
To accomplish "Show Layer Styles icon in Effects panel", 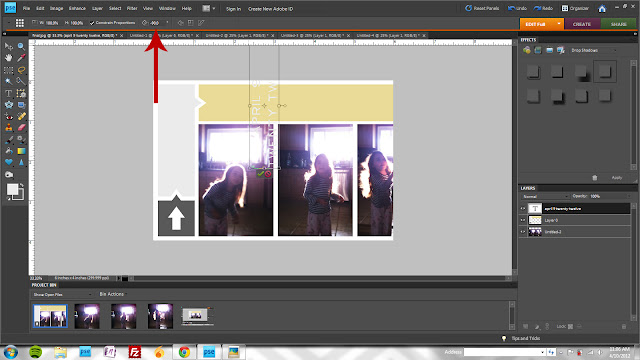I will click(538, 50).
